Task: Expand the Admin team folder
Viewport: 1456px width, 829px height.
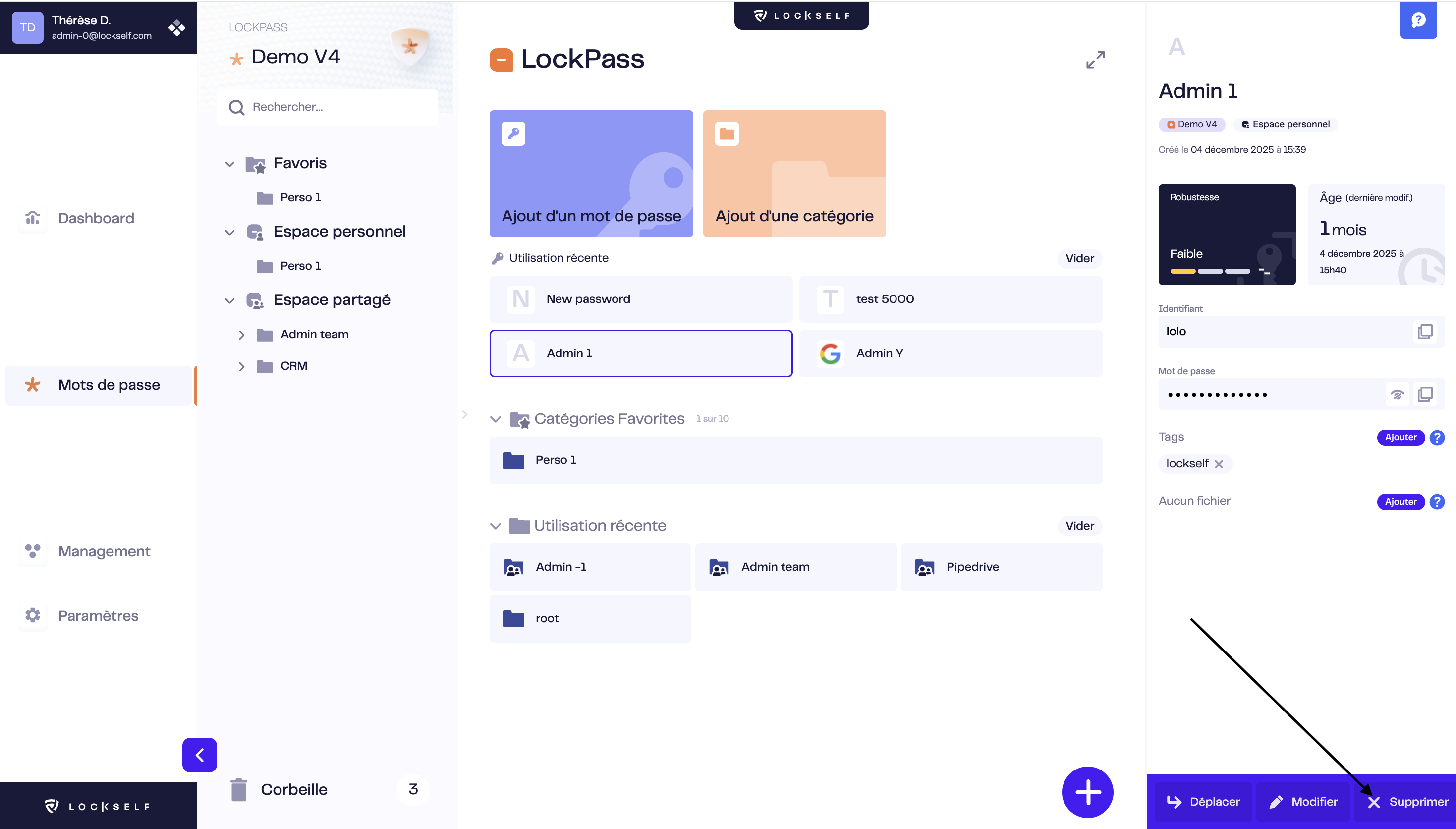Action: coord(242,335)
